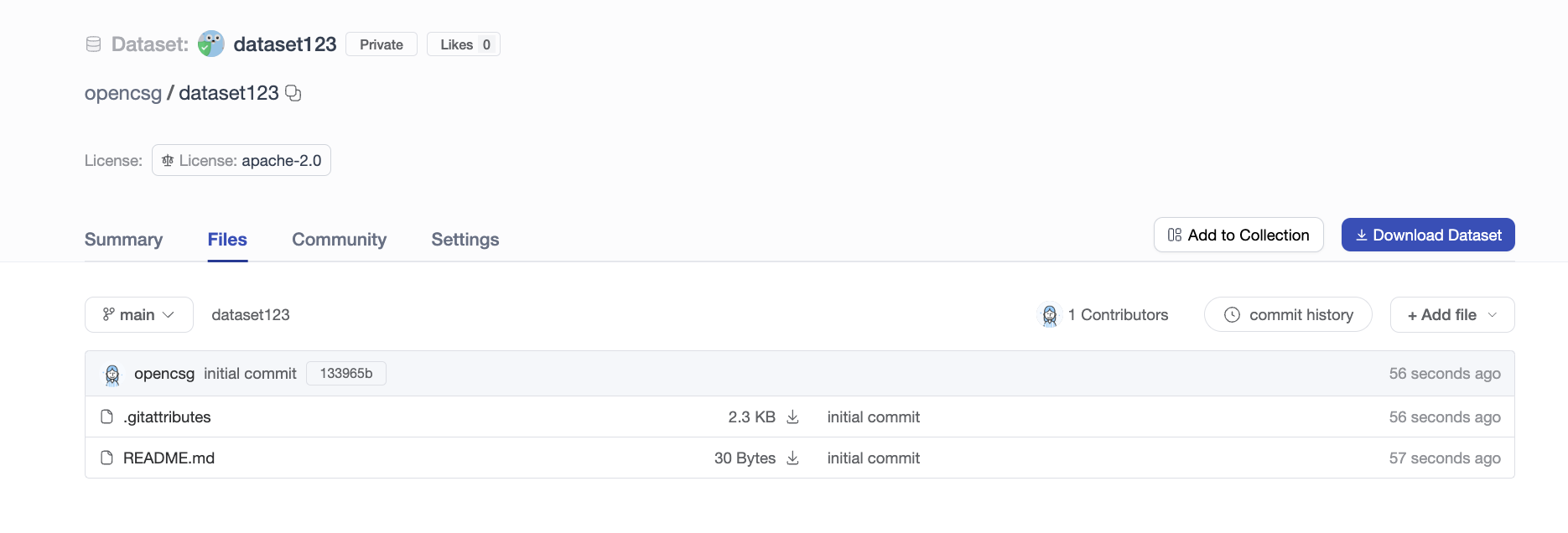Open the main branch dropdown
This screenshot has height=533, width=1568.
pyautogui.click(x=139, y=315)
